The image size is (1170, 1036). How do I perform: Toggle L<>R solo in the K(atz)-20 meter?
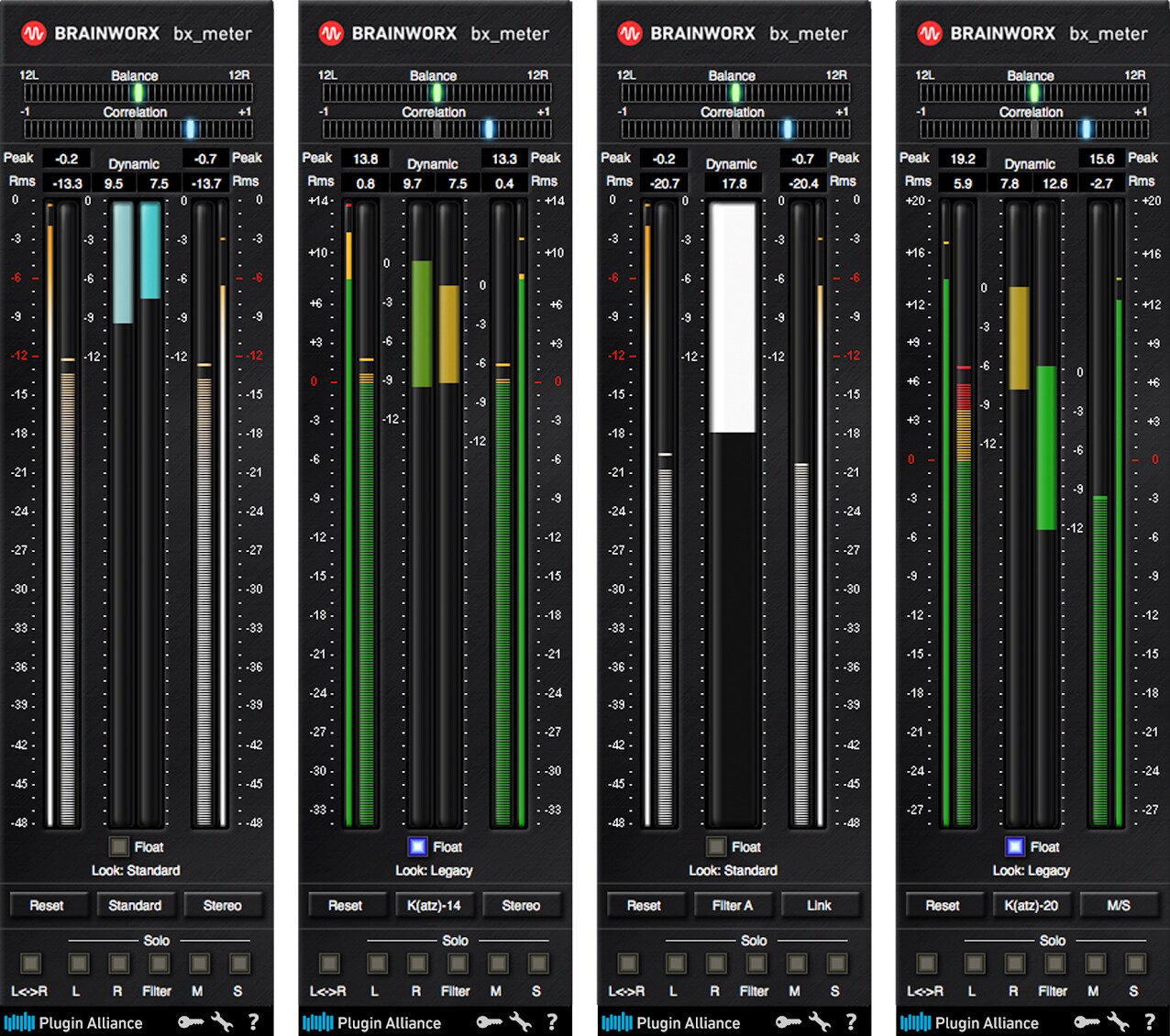[927, 964]
